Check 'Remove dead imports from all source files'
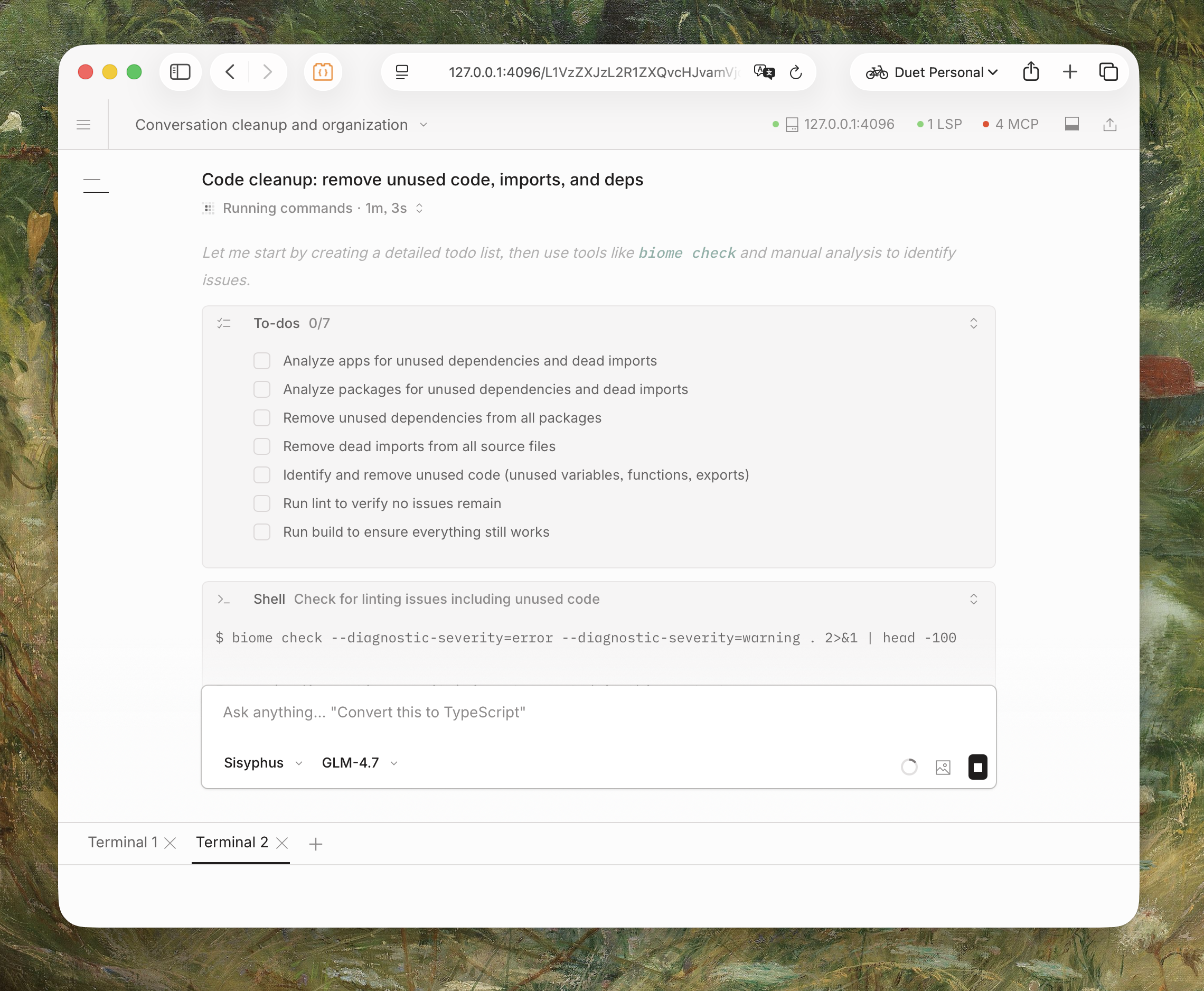This screenshot has width=1204, height=991. coord(262,446)
